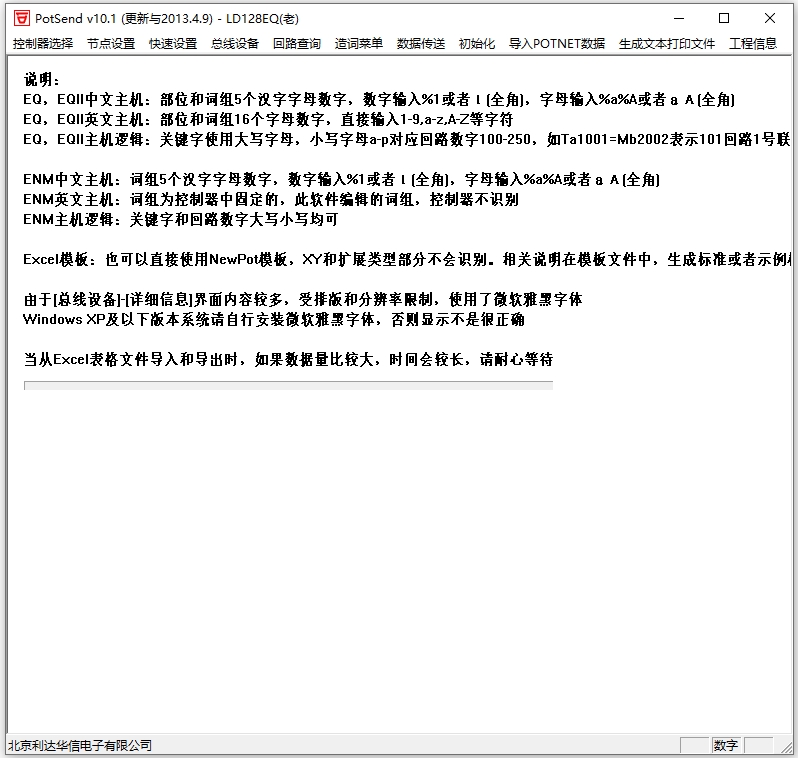Click 北京利达华信电子有限公司 in status bar
This screenshot has height=758, width=798.
(80, 745)
